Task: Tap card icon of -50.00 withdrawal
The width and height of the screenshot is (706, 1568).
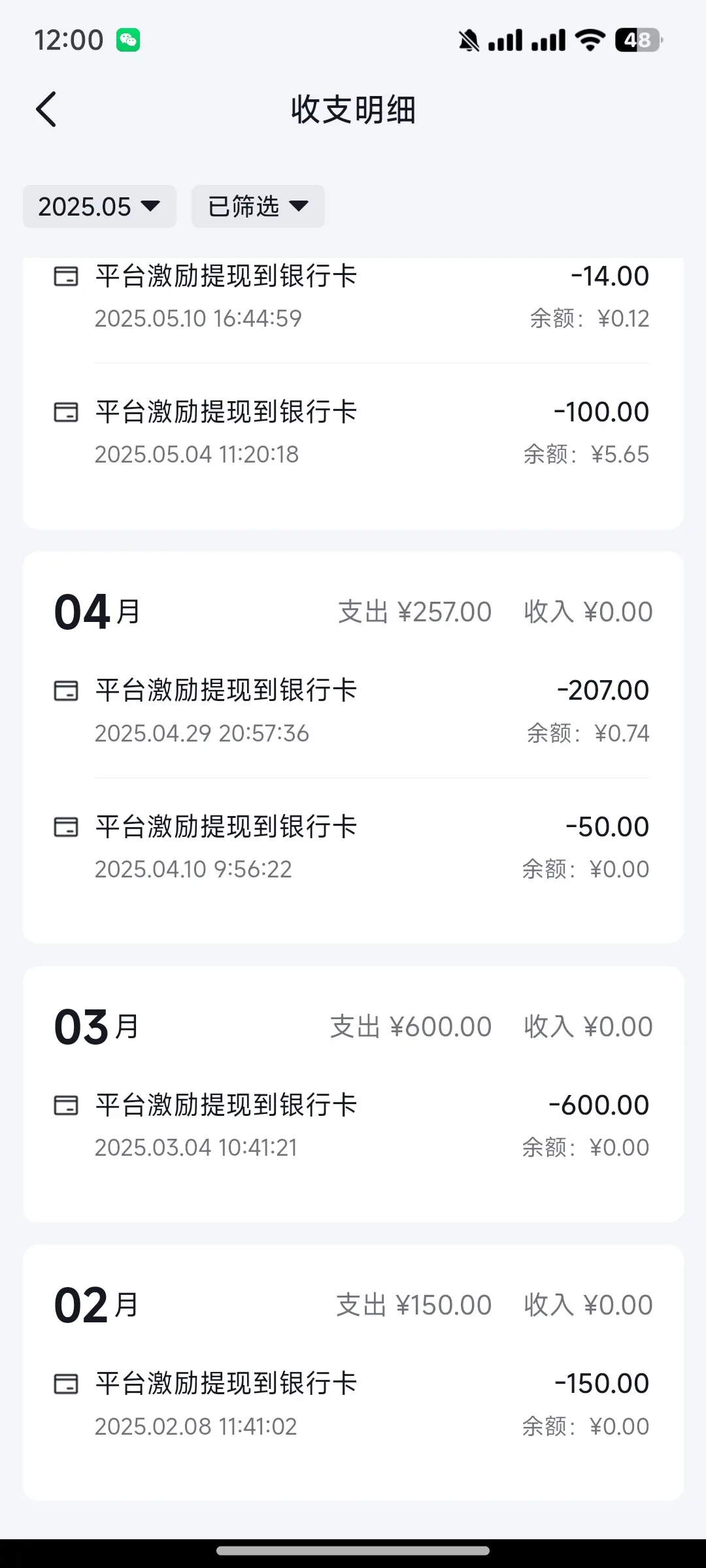Action: click(x=65, y=827)
